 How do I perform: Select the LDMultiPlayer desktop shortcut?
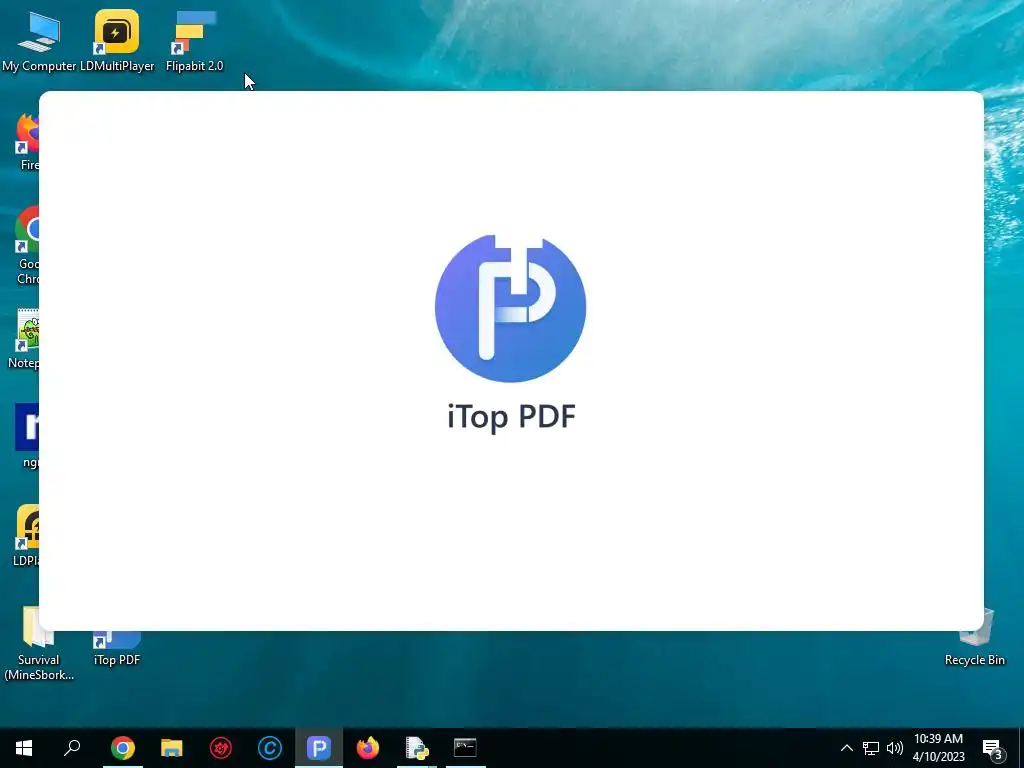coord(117,40)
